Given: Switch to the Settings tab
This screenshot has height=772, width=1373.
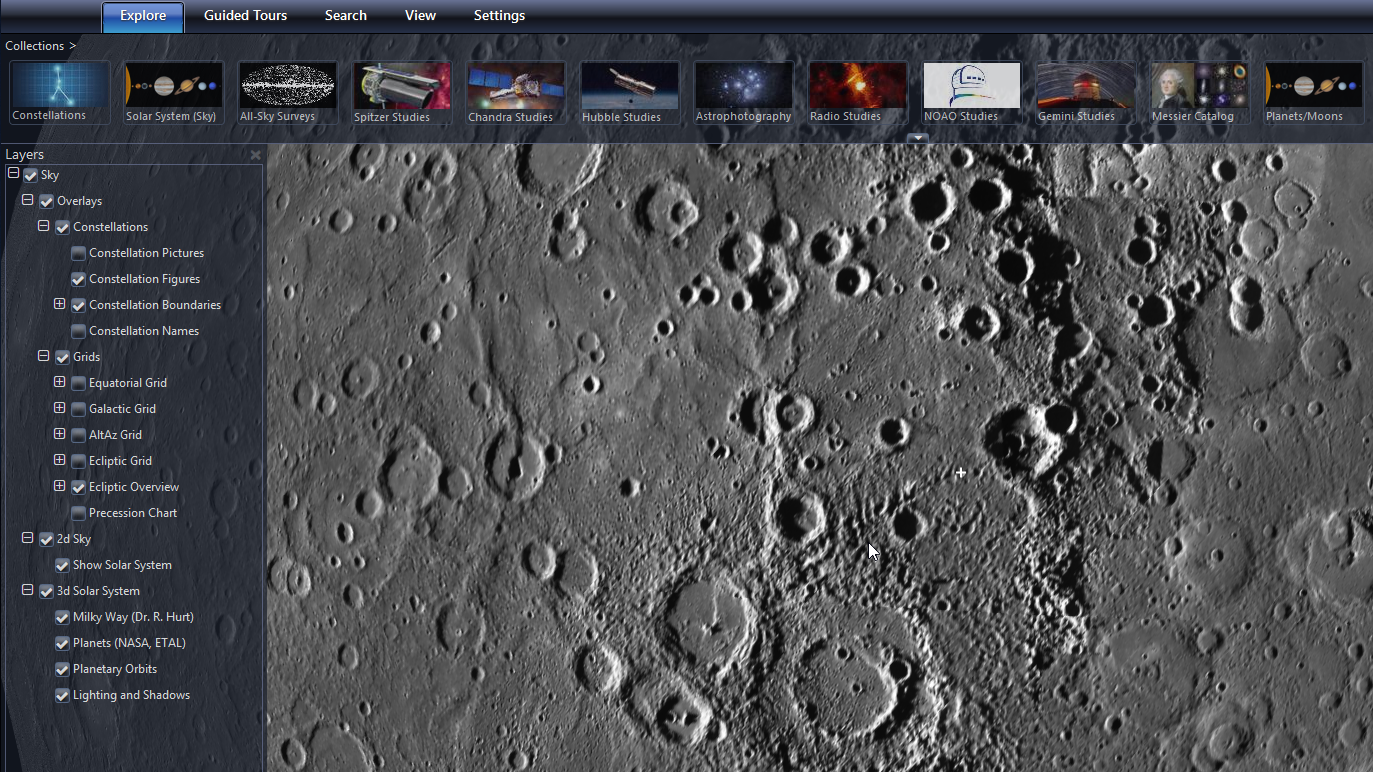Looking at the screenshot, I should [499, 16].
